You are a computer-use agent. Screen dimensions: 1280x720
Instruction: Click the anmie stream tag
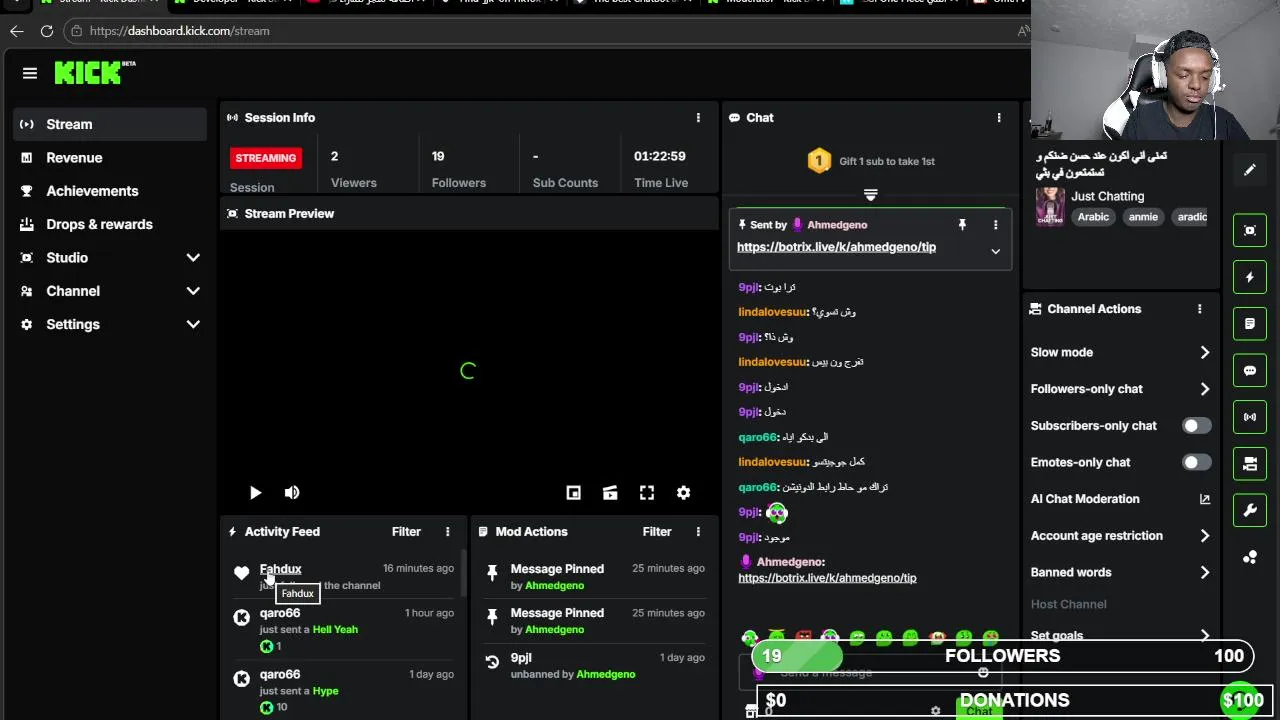tap(1143, 217)
